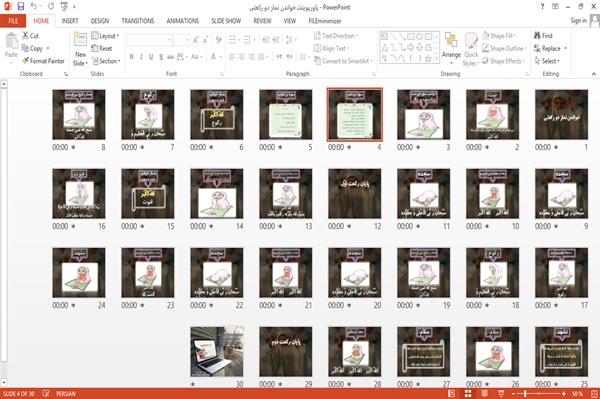Image resolution: width=600 pixels, height=399 pixels.
Task: Click Reset slide command
Action: (102, 48)
